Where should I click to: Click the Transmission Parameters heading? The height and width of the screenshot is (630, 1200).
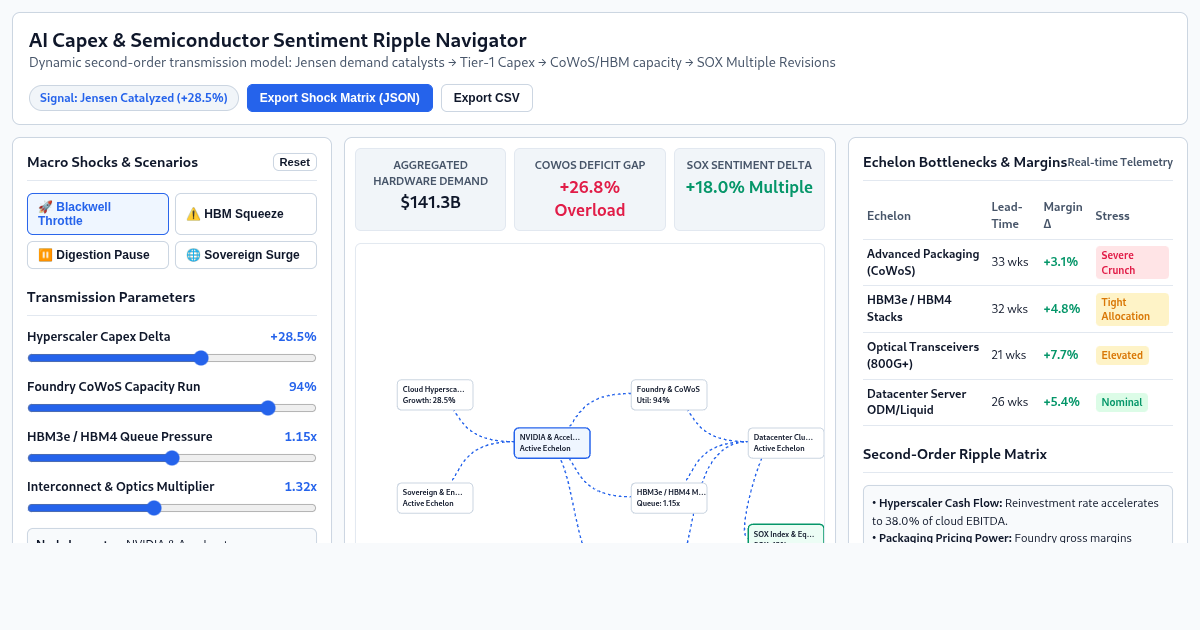[111, 297]
